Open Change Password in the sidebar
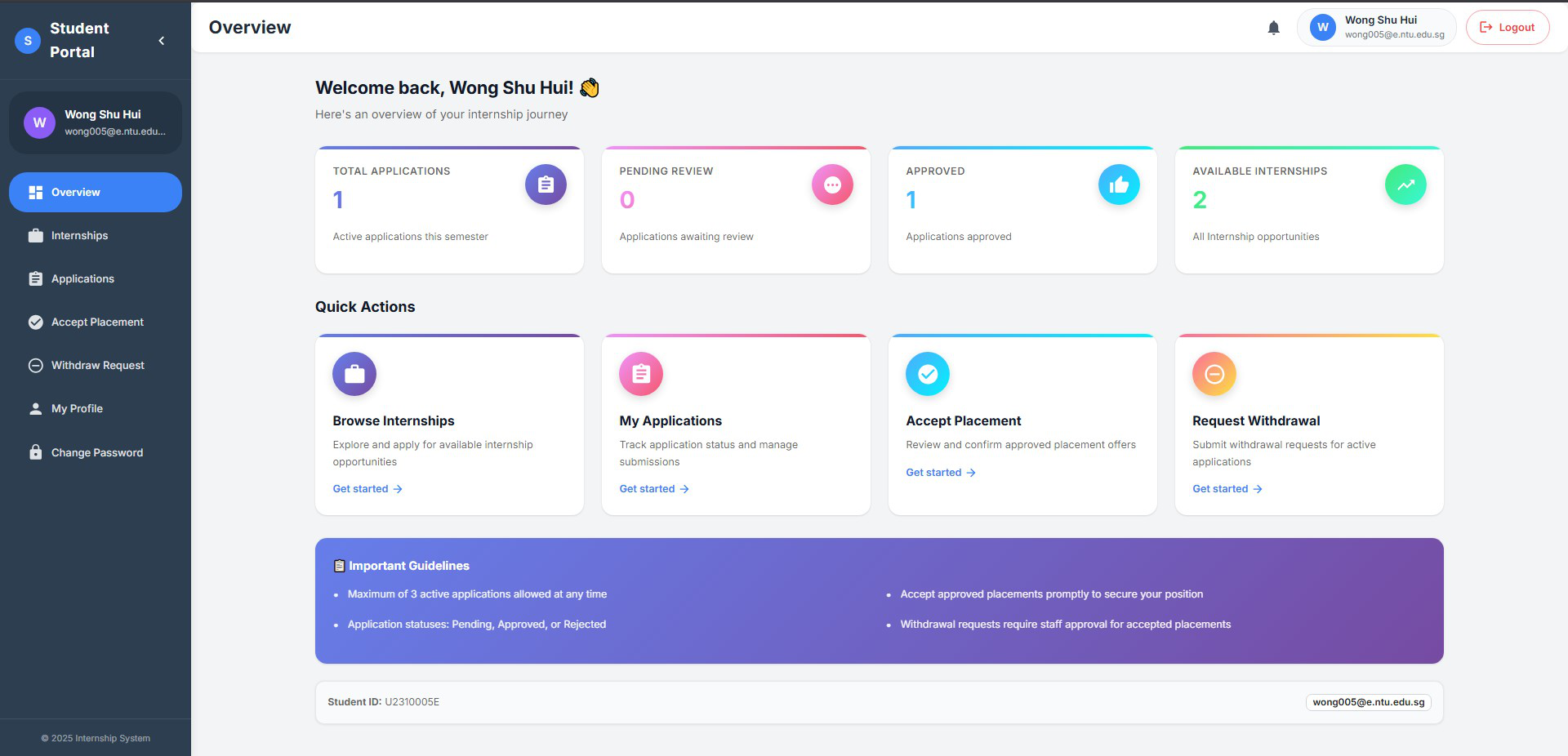 [x=96, y=453]
